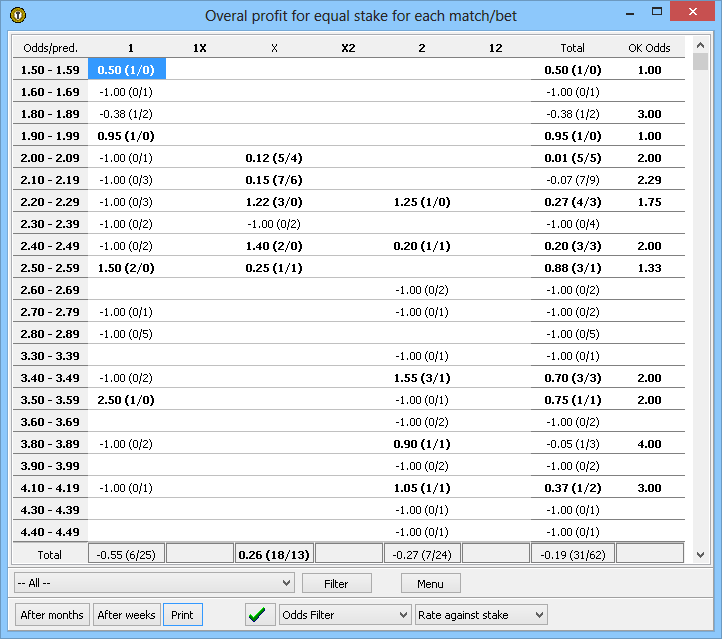Open the '-- All --' dropdown
The width and height of the screenshot is (722, 639).
(x=154, y=583)
